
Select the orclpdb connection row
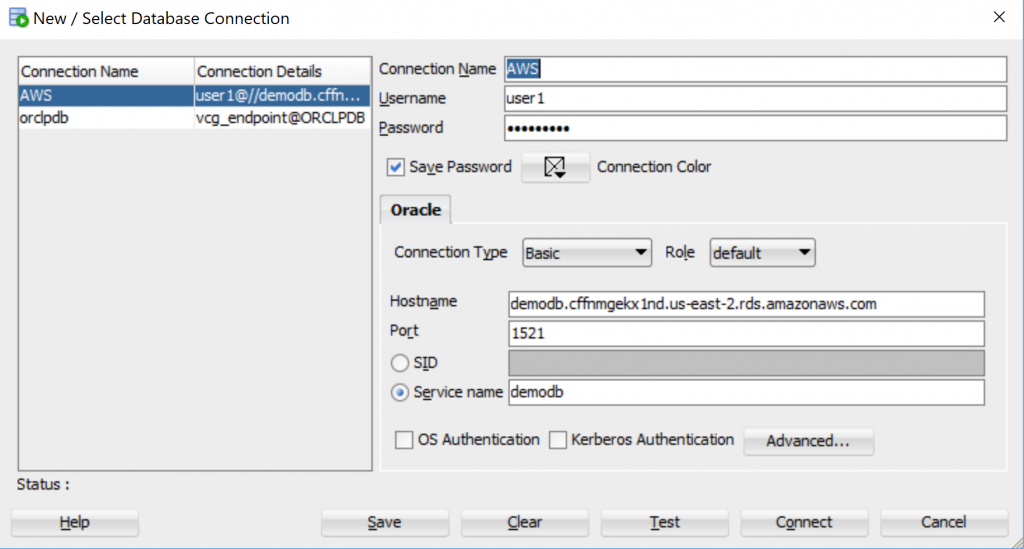coord(195,118)
